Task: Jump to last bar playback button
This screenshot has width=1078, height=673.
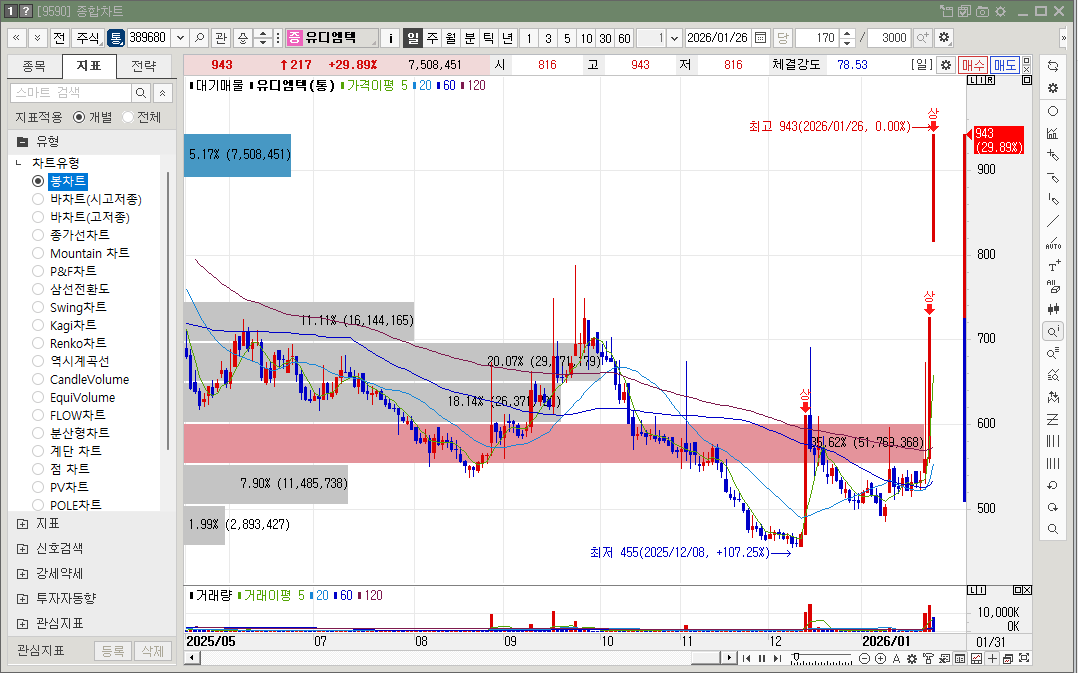Action: click(x=777, y=659)
